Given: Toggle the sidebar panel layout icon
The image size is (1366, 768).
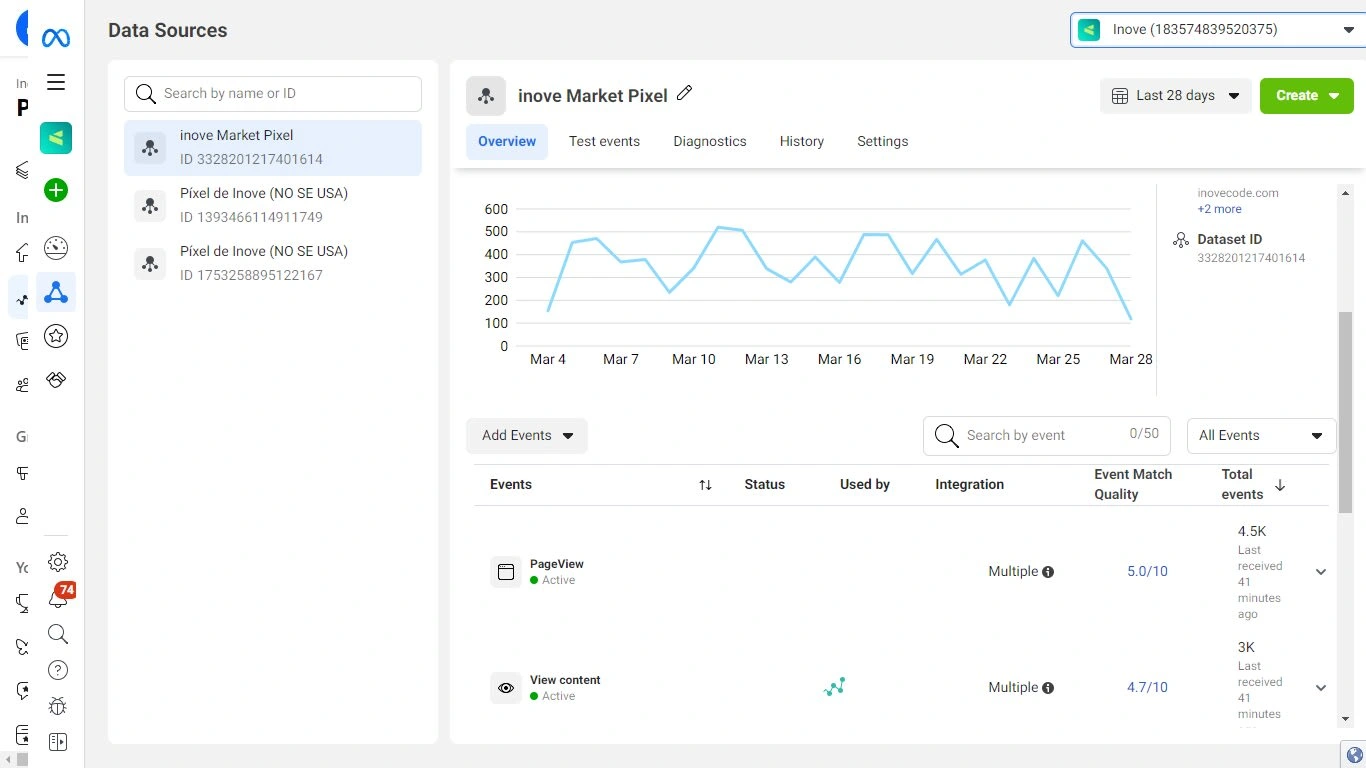Looking at the screenshot, I should tap(58, 742).
